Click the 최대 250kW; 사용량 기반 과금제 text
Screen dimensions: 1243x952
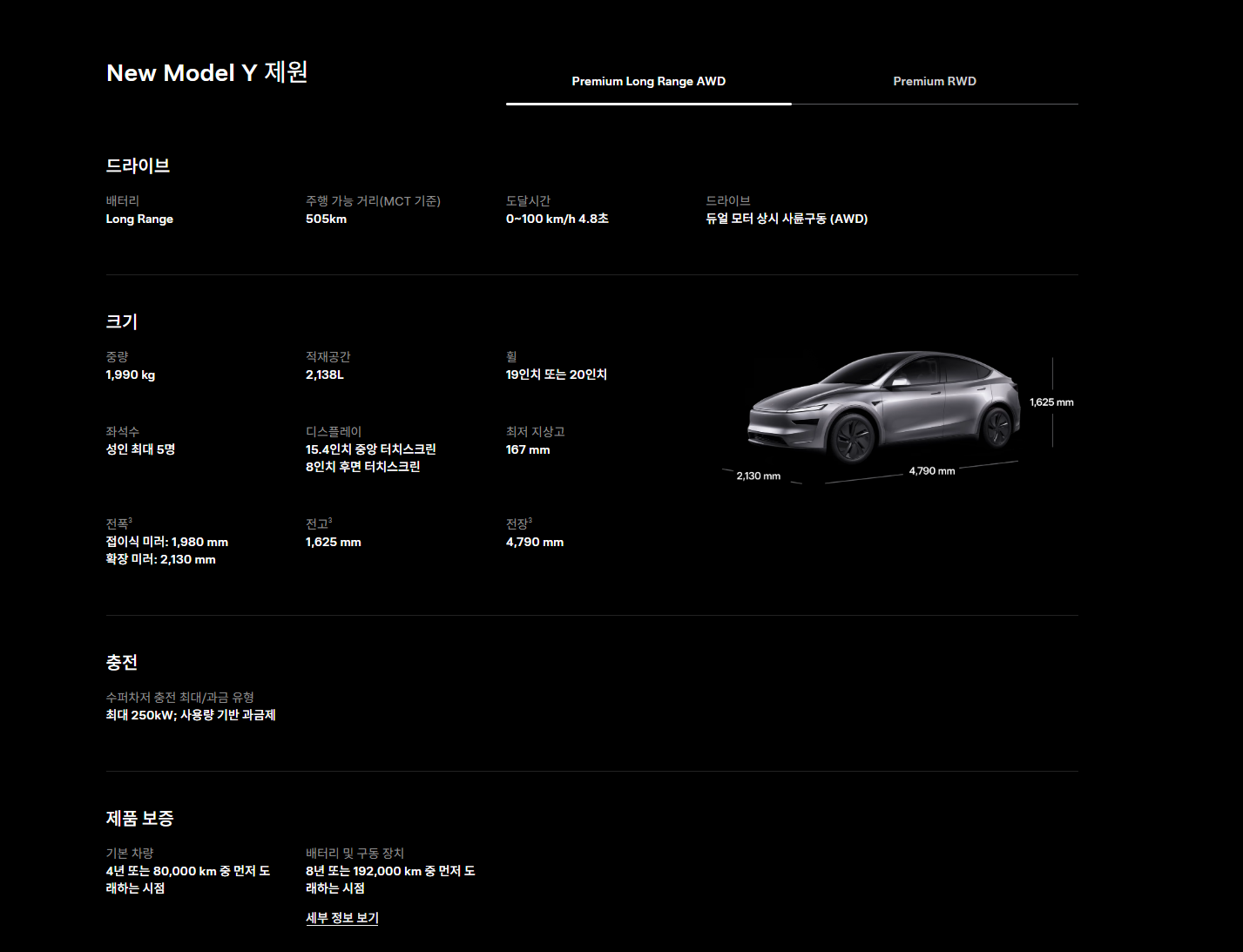click(x=191, y=715)
